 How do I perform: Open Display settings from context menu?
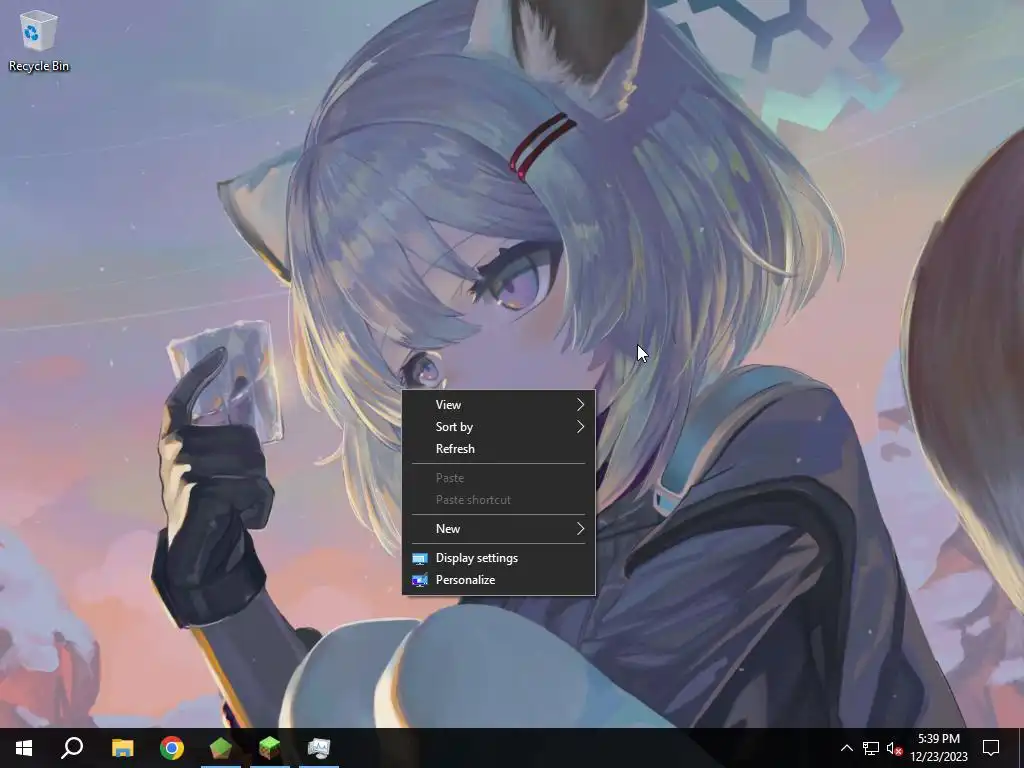point(498,558)
